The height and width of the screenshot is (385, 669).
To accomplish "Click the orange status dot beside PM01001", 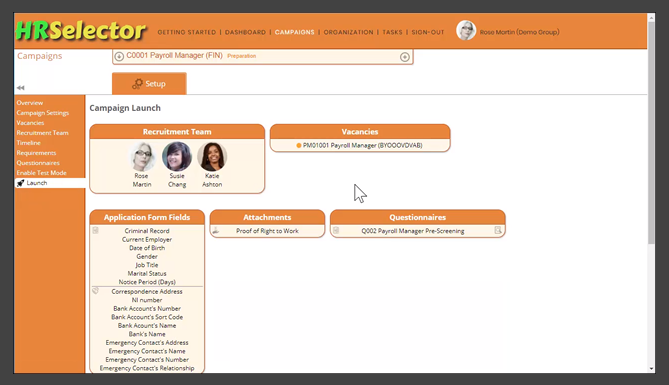I will pyautogui.click(x=299, y=146).
